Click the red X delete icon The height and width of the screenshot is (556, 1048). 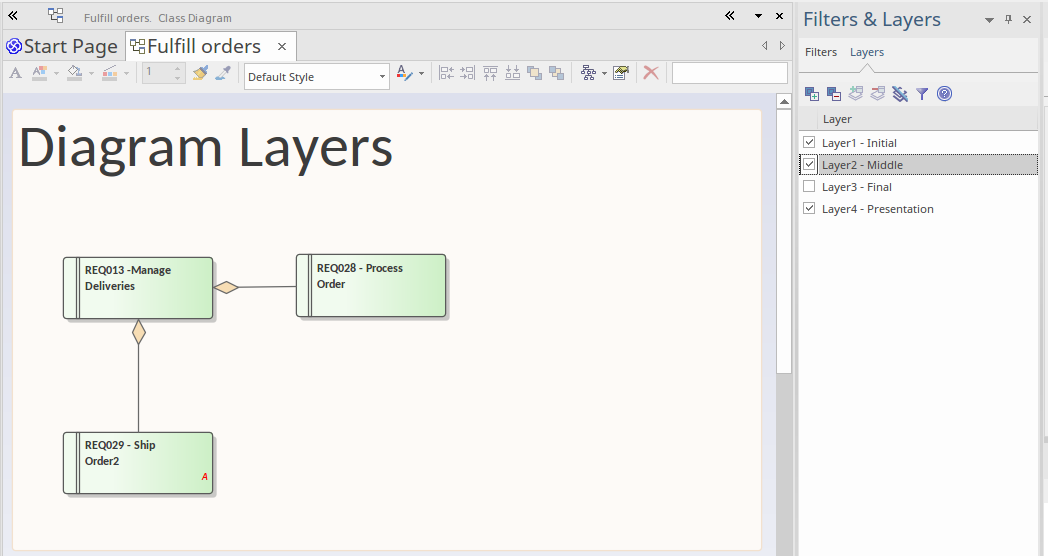coord(651,73)
